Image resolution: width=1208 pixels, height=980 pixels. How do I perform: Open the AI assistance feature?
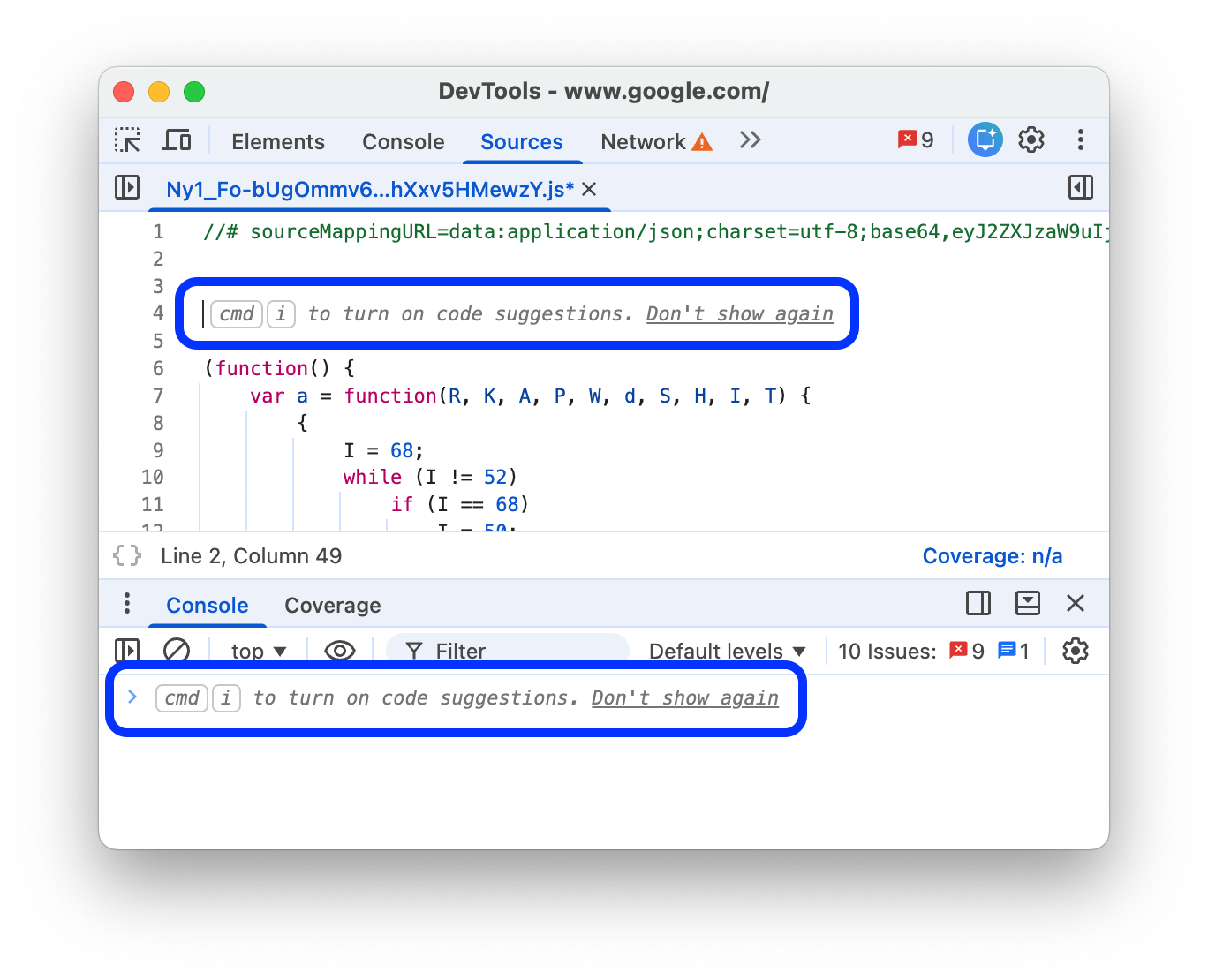tap(985, 139)
